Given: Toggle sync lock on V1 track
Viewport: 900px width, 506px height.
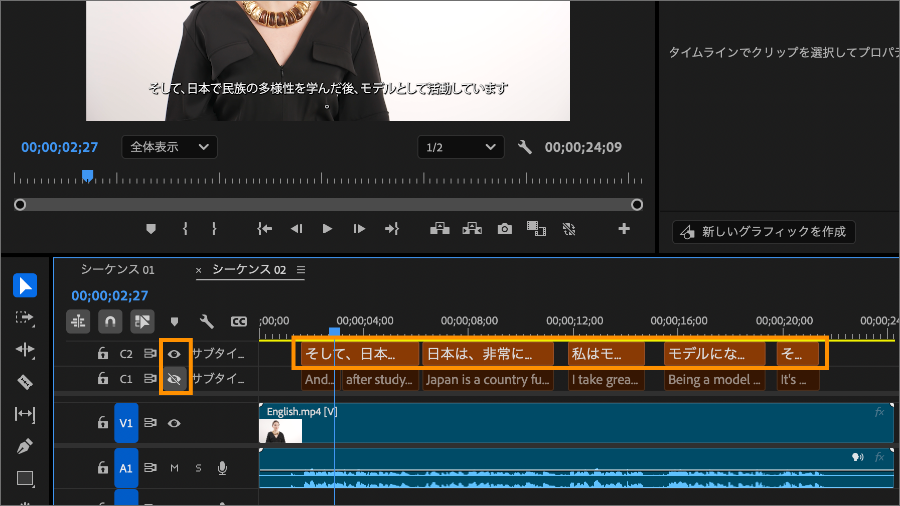Looking at the screenshot, I should coord(150,423).
